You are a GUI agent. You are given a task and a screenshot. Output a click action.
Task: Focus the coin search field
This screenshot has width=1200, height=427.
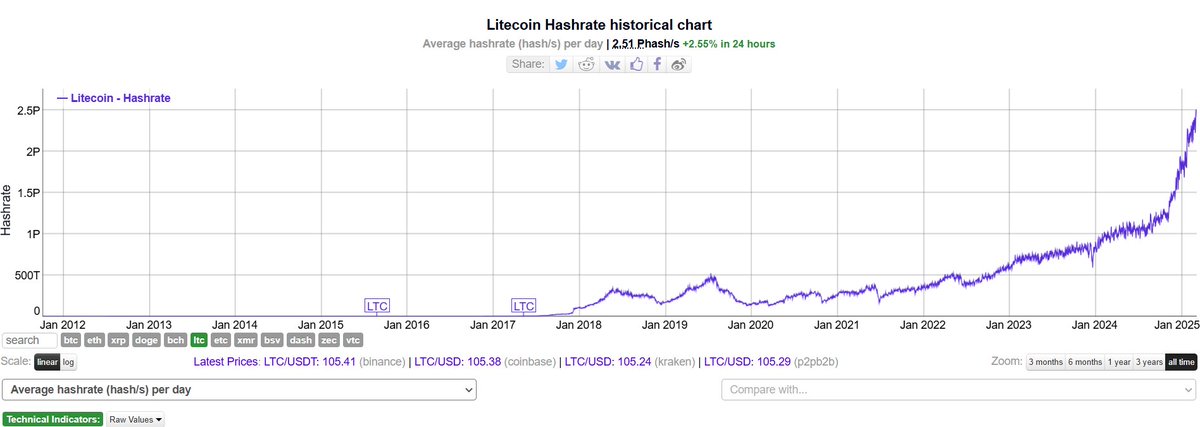pyautogui.click(x=30, y=340)
